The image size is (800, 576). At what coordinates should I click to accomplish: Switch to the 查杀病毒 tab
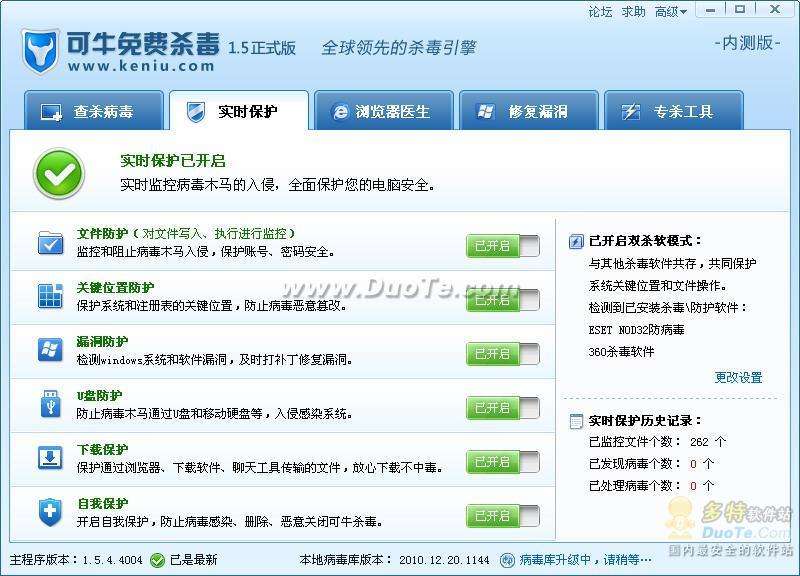pos(94,111)
